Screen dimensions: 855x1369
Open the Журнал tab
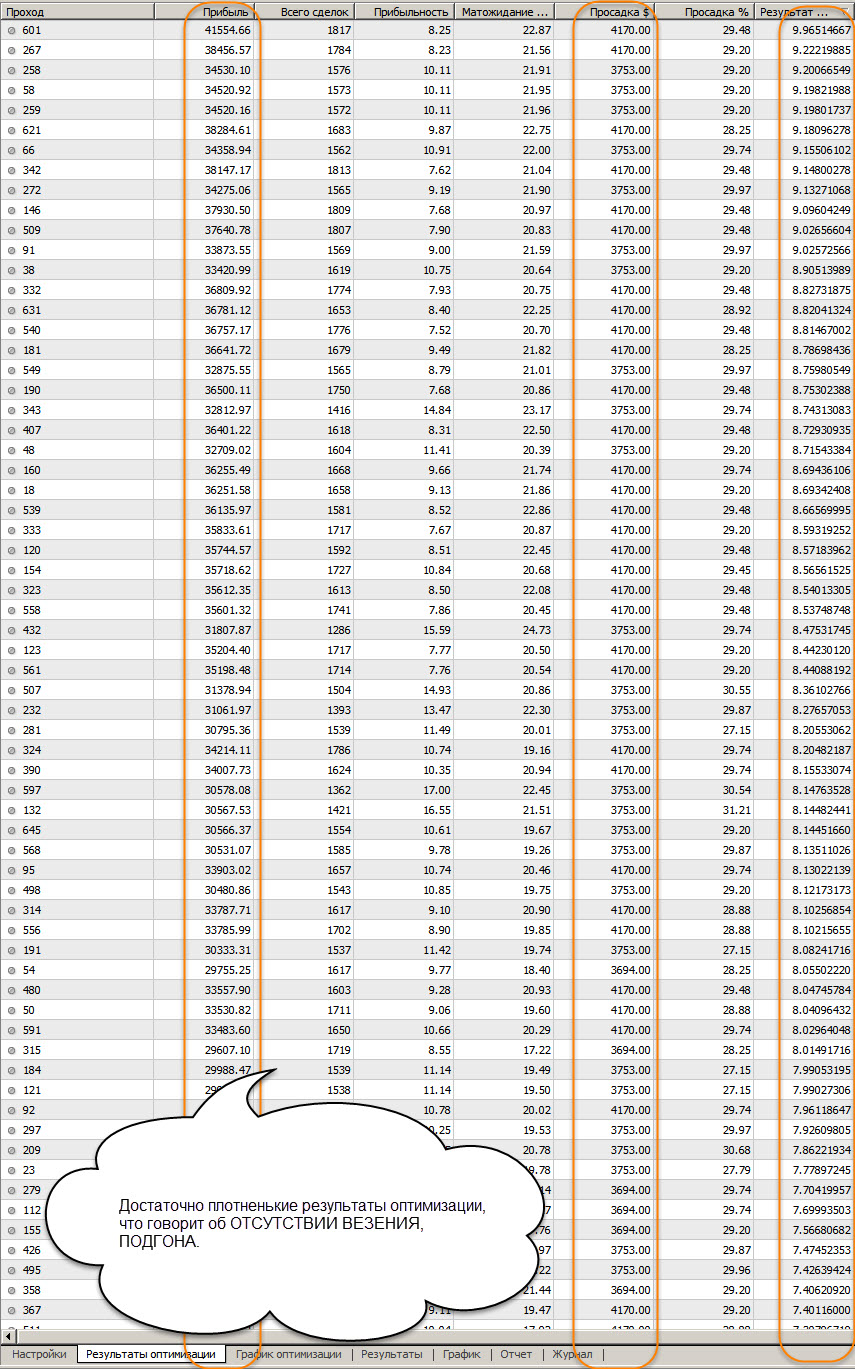pos(572,1354)
